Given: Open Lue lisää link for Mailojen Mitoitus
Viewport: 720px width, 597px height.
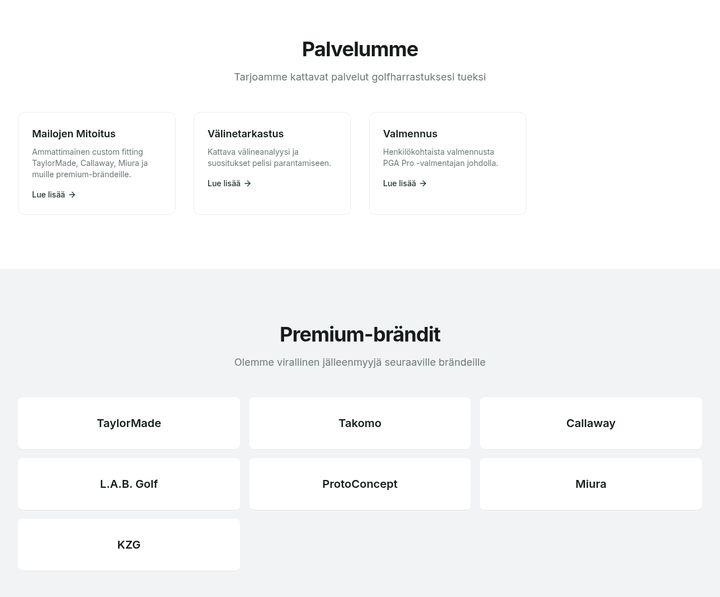Looking at the screenshot, I should 54,195.
